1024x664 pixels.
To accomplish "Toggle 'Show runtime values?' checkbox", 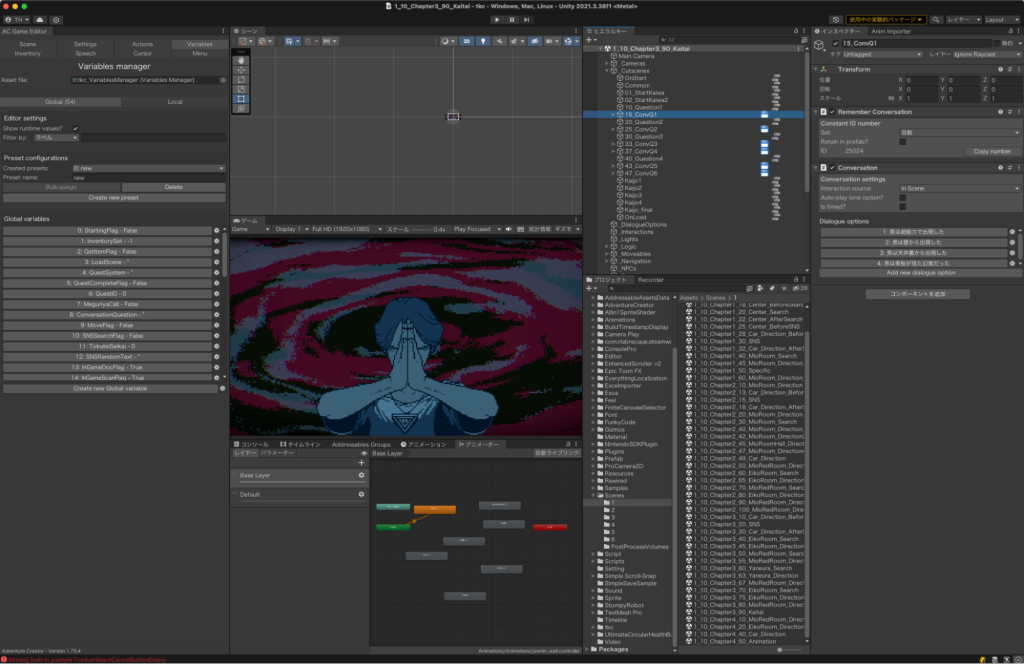I will click(76, 128).
